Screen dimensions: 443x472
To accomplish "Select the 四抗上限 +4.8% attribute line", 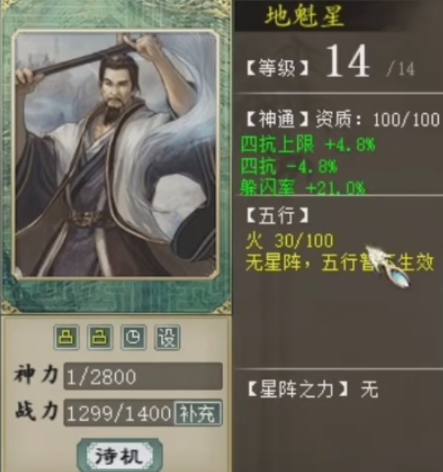I will click(x=308, y=145).
